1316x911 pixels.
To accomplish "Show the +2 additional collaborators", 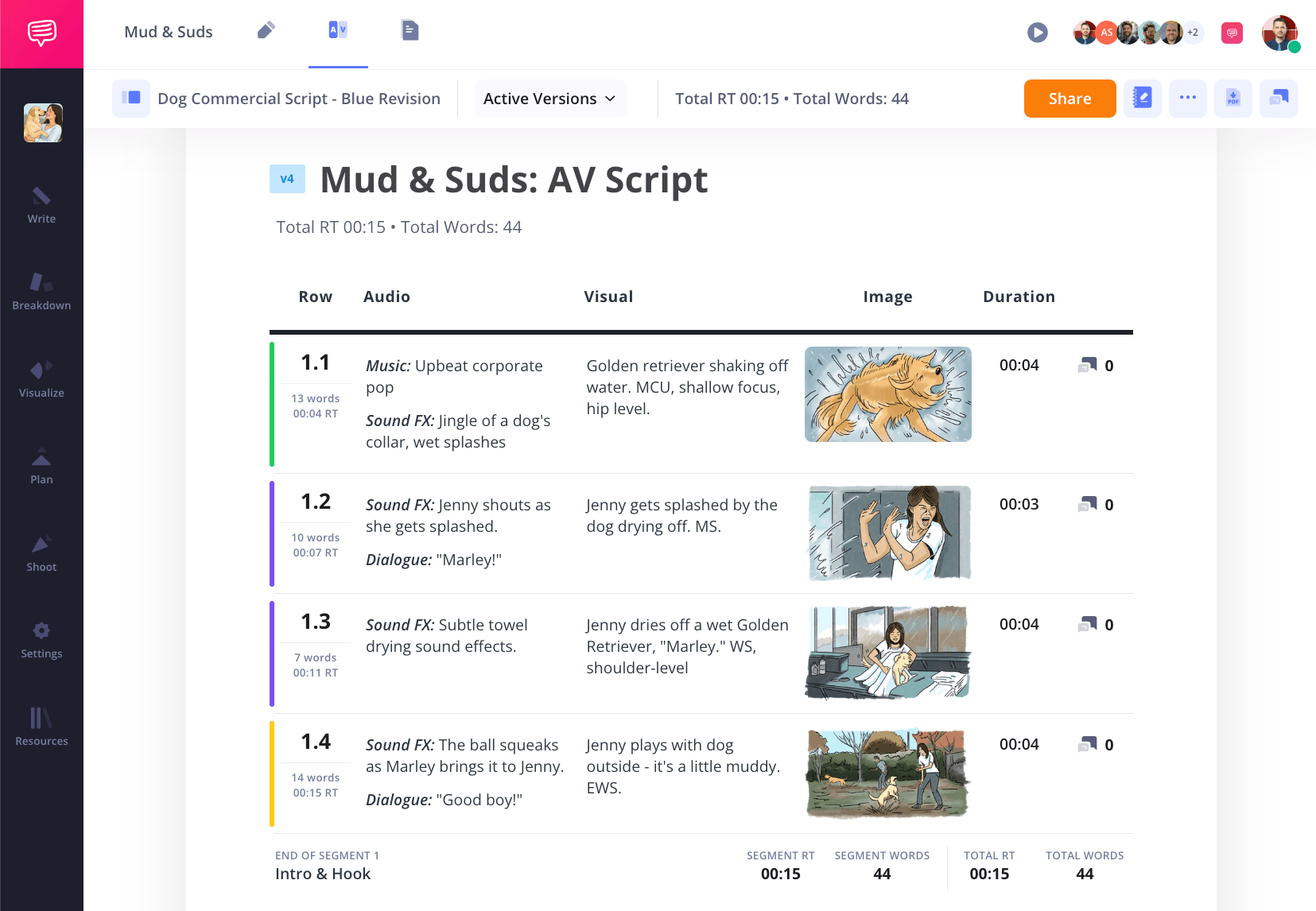I will [1193, 33].
